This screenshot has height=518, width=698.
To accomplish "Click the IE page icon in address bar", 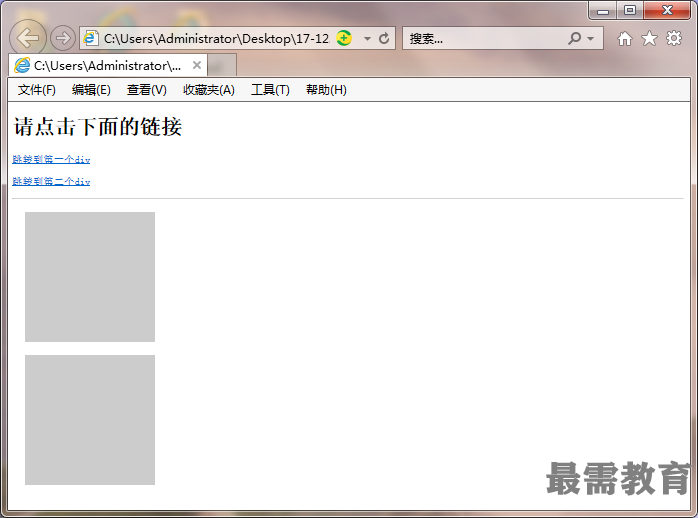I will (x=91, y=38).
